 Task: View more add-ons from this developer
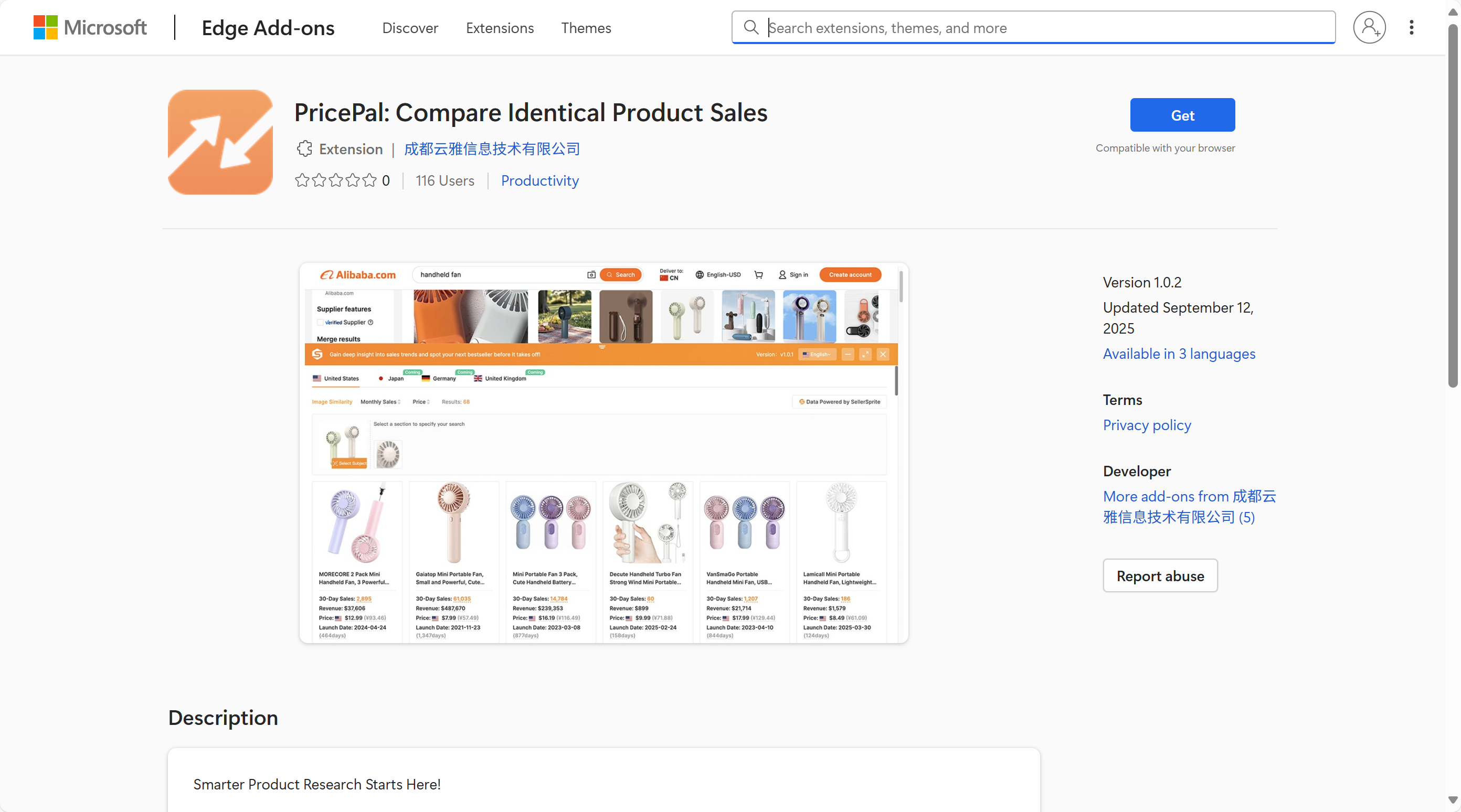point(1189,506)
